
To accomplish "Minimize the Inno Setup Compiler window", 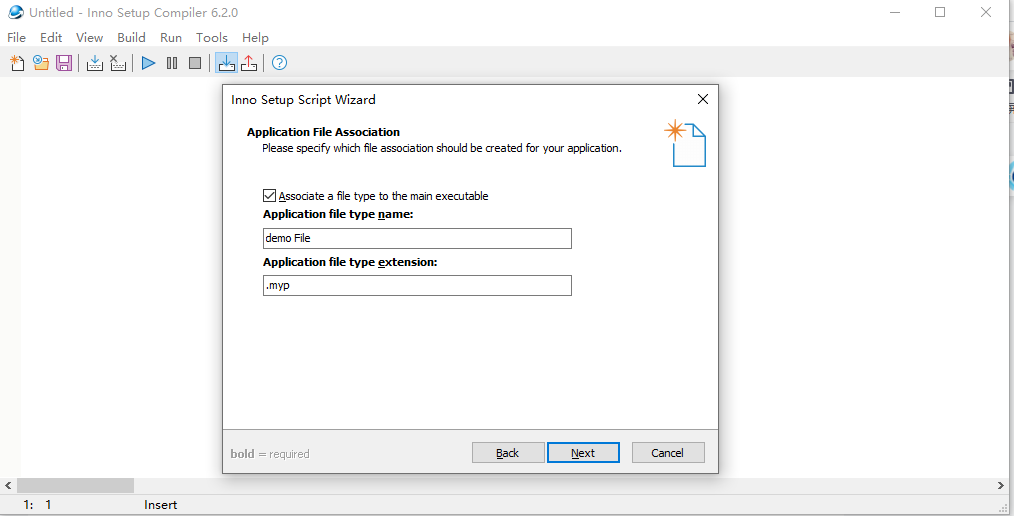I will tap(895, 12).
